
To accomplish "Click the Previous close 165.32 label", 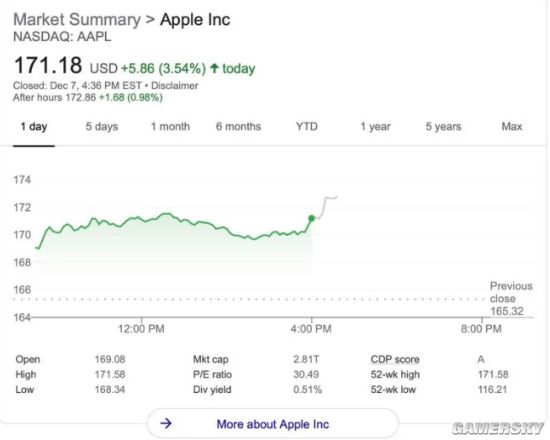I will point(511,299).
